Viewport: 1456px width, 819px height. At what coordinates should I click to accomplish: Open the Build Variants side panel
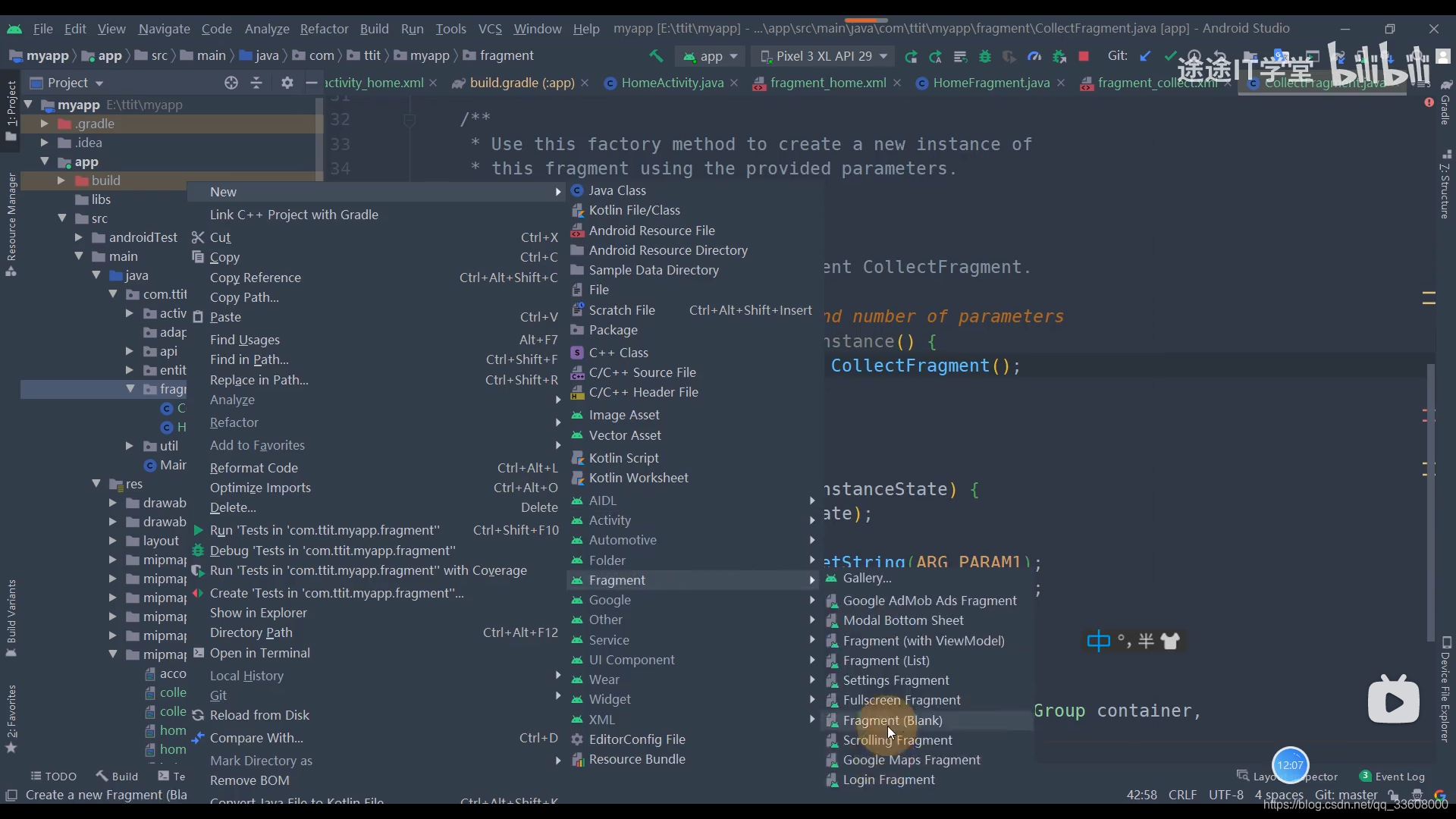[11, 618]
